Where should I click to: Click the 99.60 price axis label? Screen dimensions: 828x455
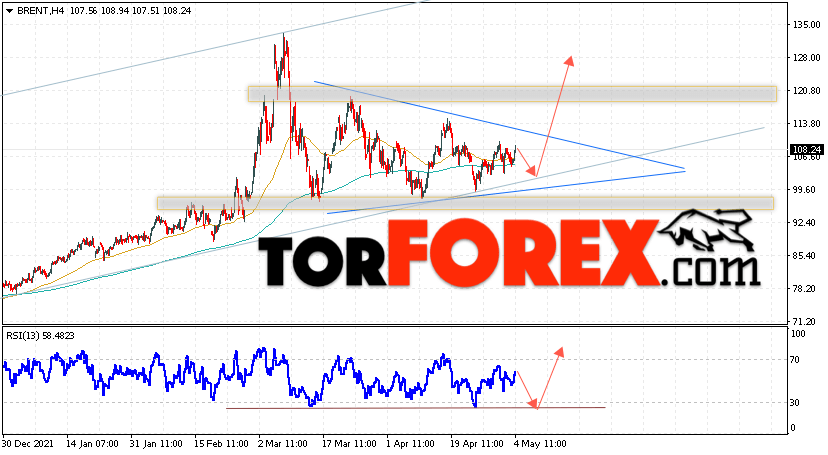pyautogui.click(x=806, y=189)
